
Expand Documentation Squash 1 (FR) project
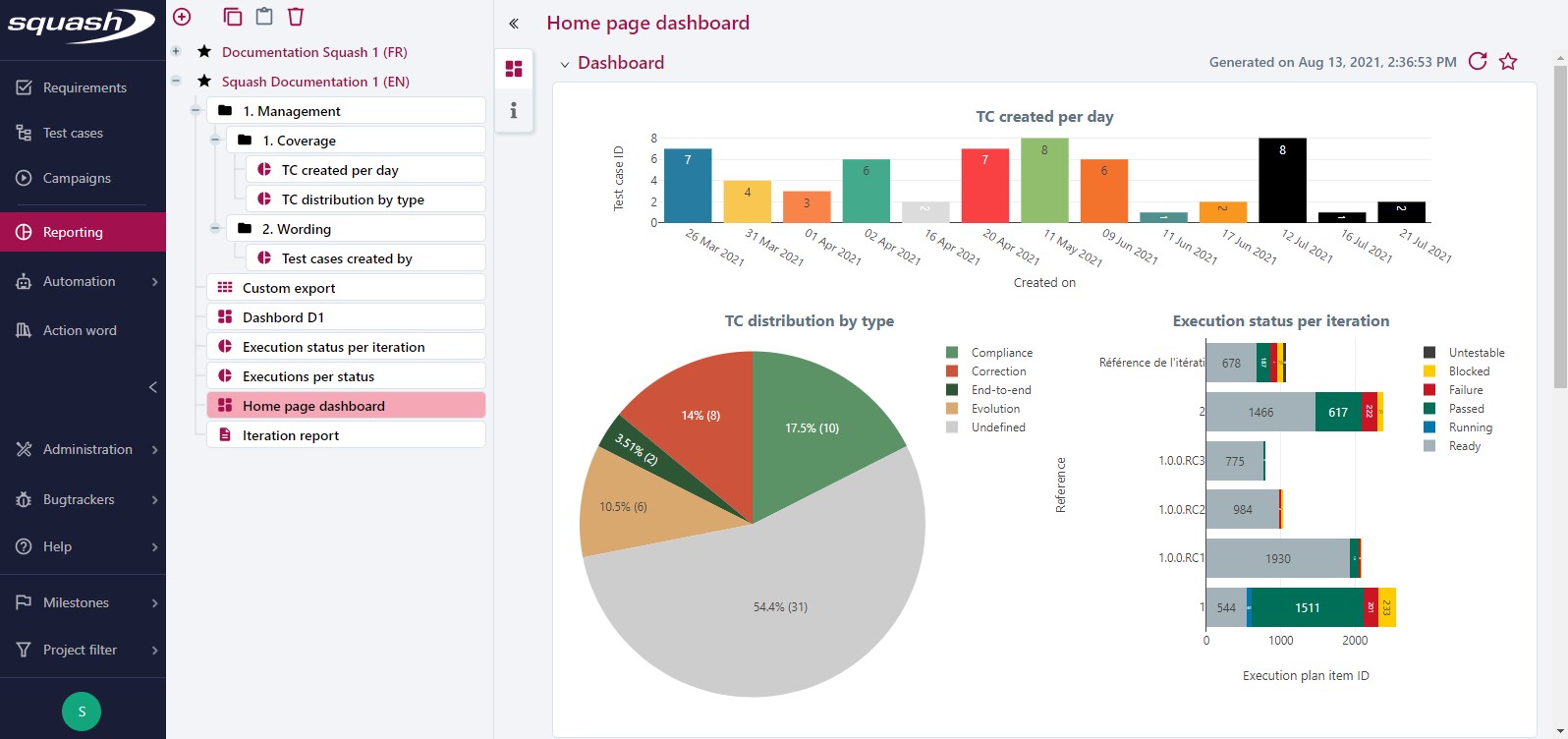(x=176, y=52)
